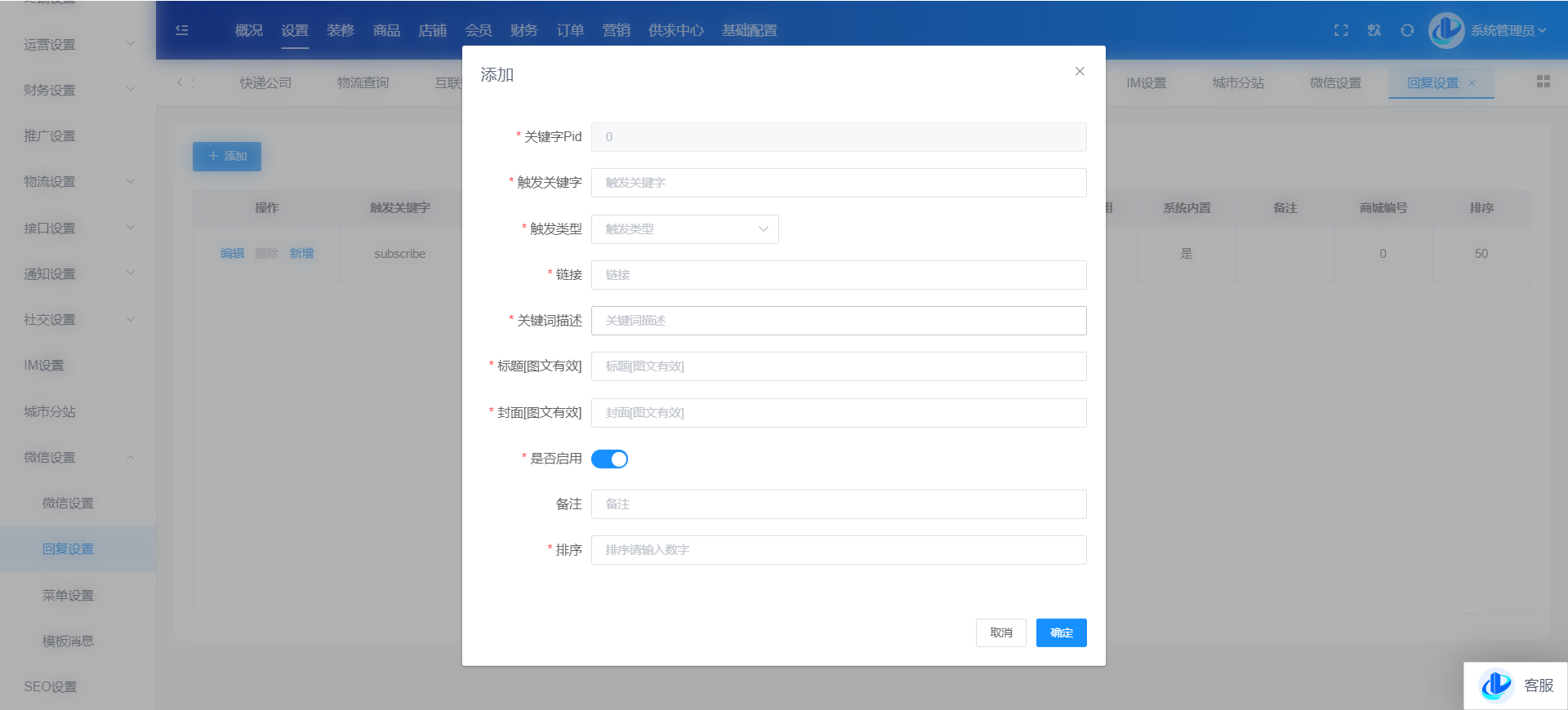Collapse the 微信设置 sidebar group
The width and height of the screenshot is (1568, 710).
[x=78, y=457]
